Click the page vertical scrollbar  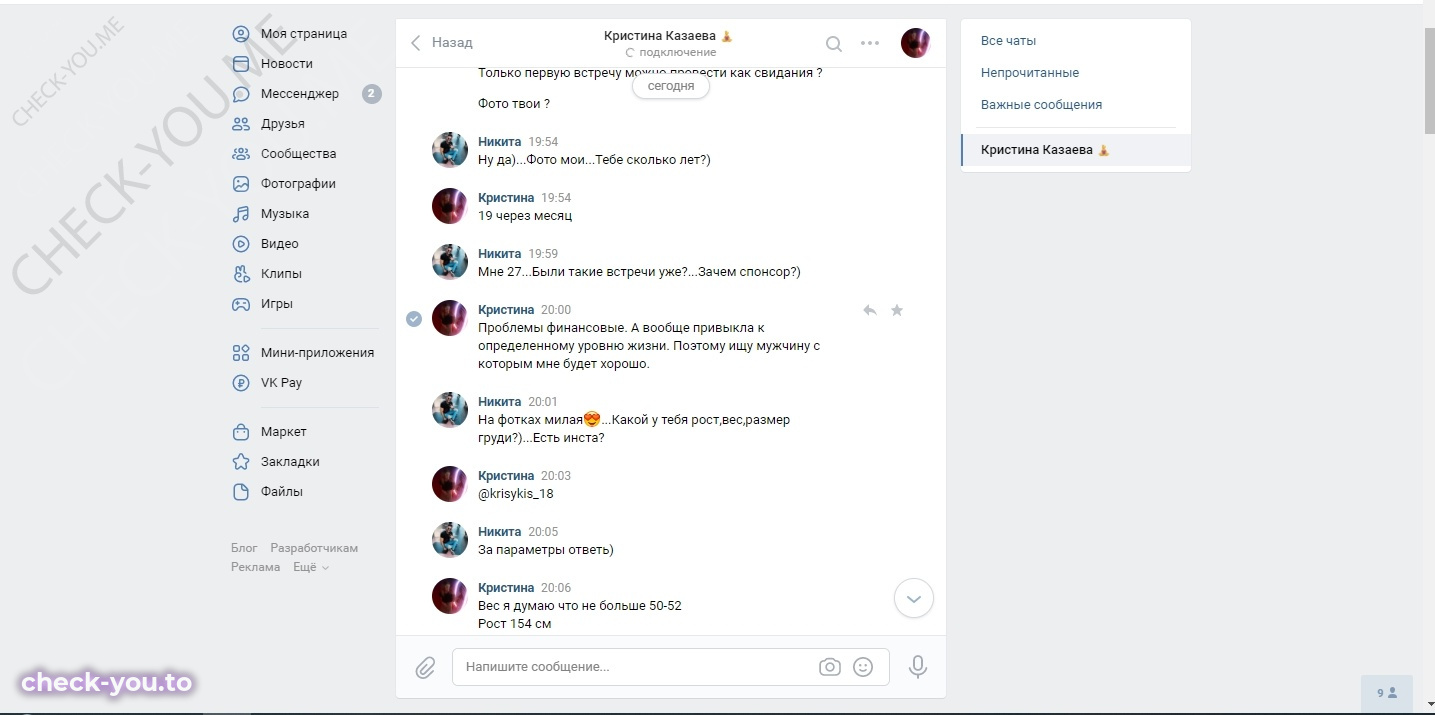[1429, 80]
